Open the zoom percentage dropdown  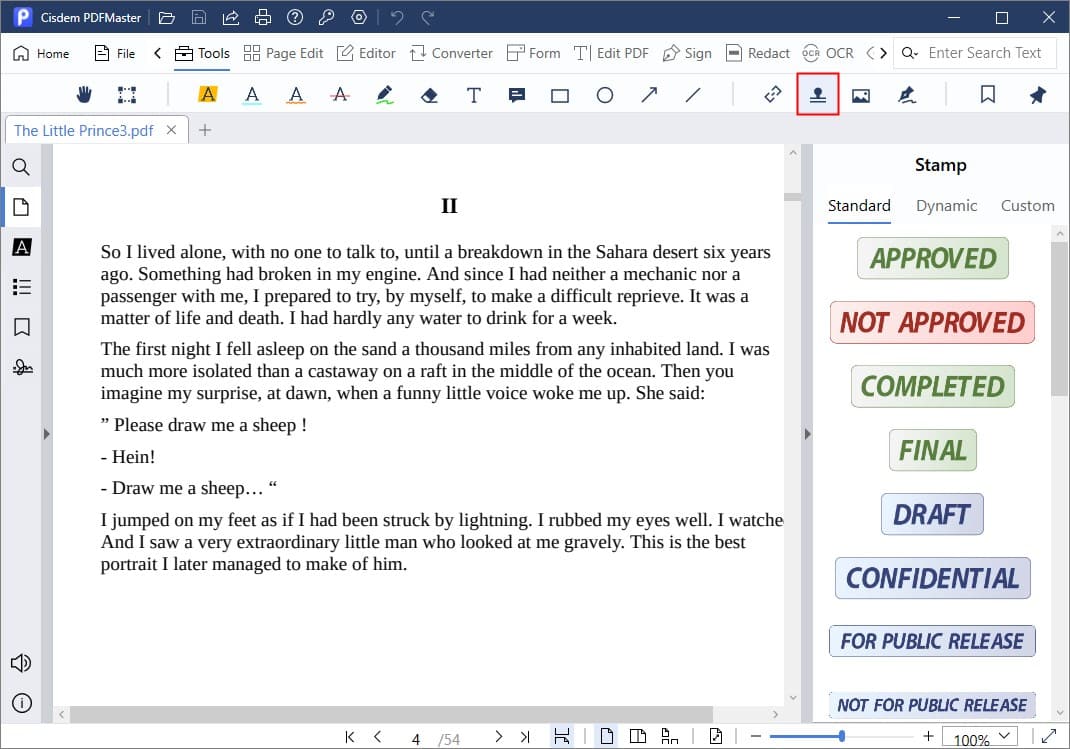pos(979,737)
